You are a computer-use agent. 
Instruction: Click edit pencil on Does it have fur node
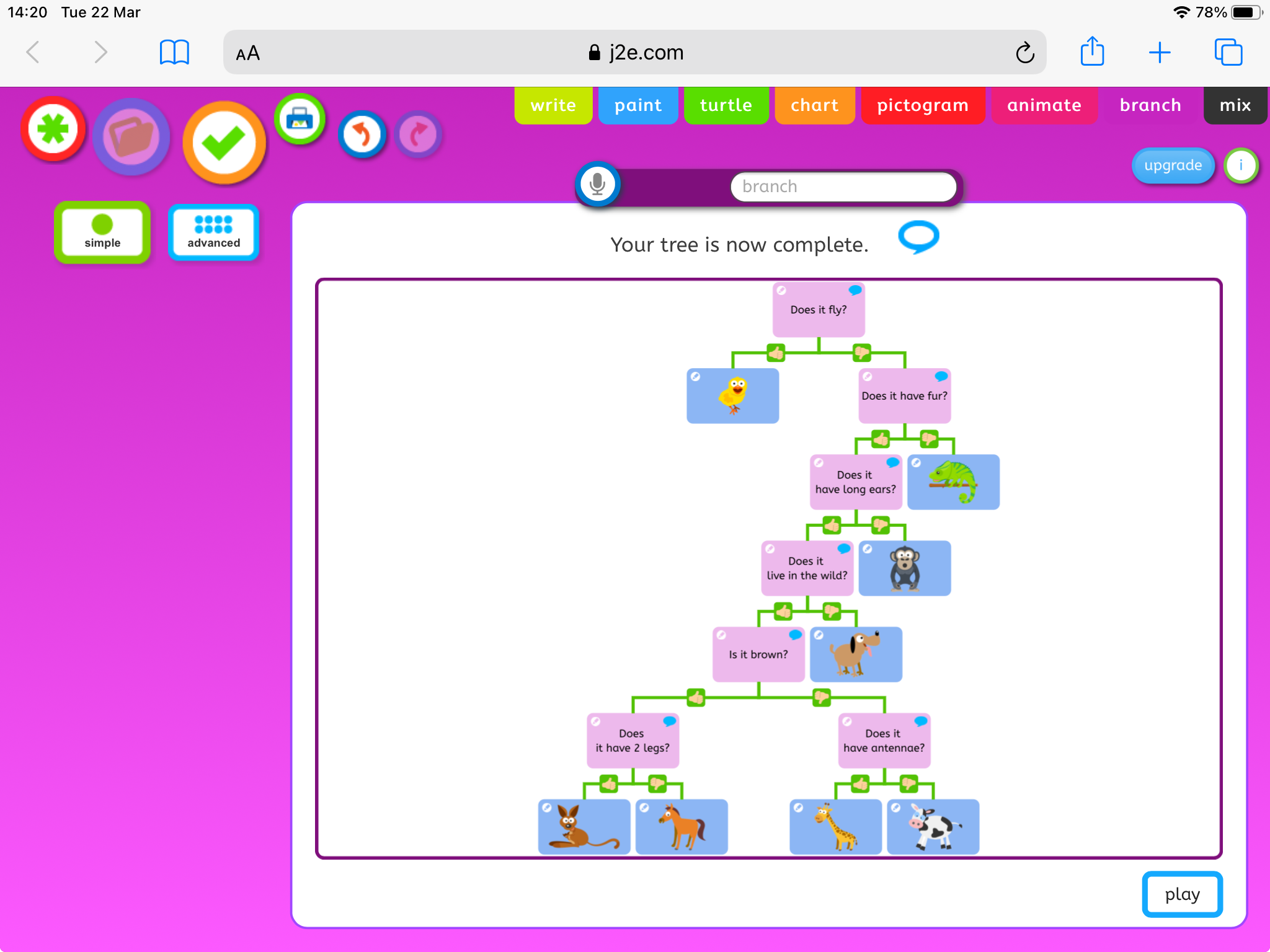(868, 376)
